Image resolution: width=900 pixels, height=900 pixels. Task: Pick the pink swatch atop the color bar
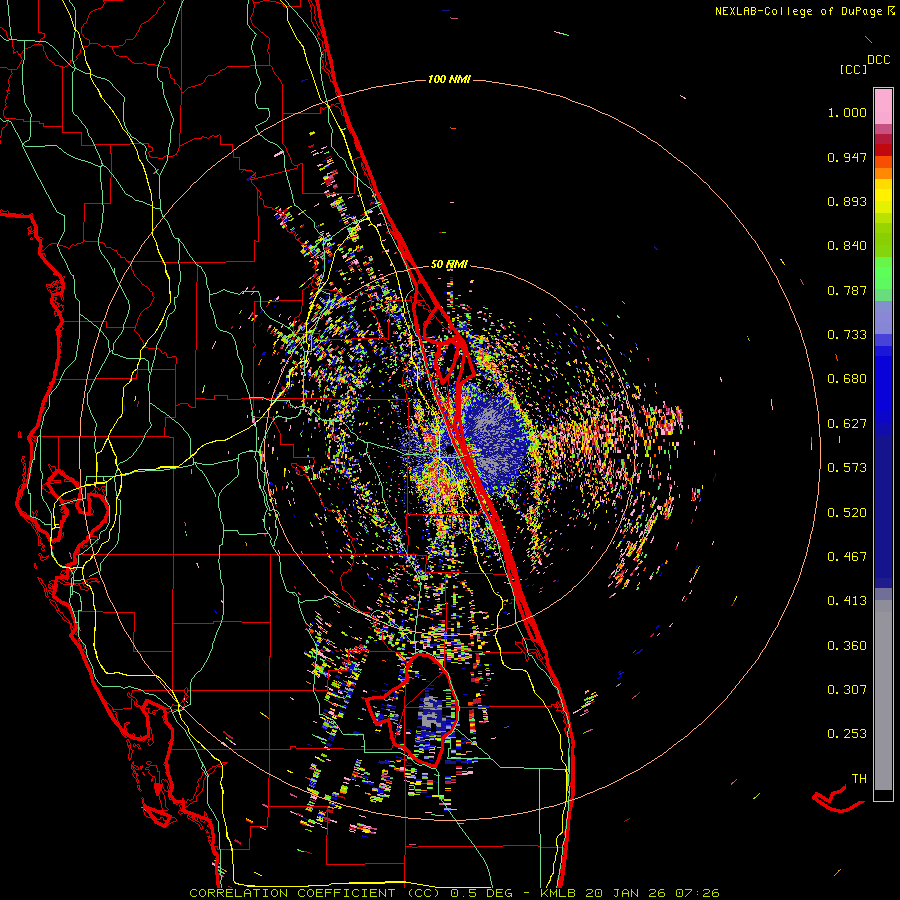883,106
